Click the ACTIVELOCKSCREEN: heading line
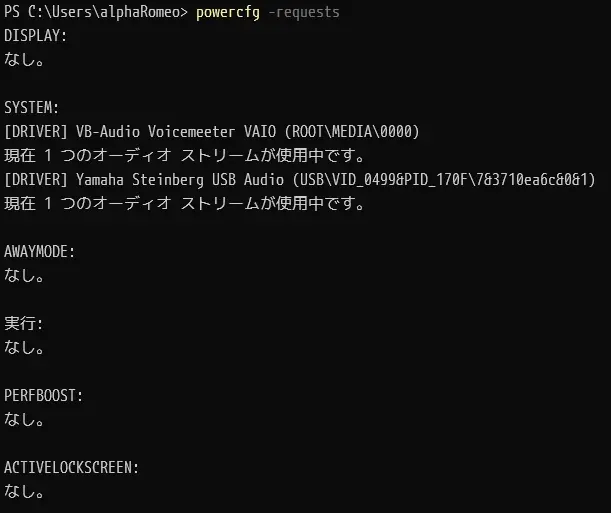611x513 pixels. pos(71,467)
